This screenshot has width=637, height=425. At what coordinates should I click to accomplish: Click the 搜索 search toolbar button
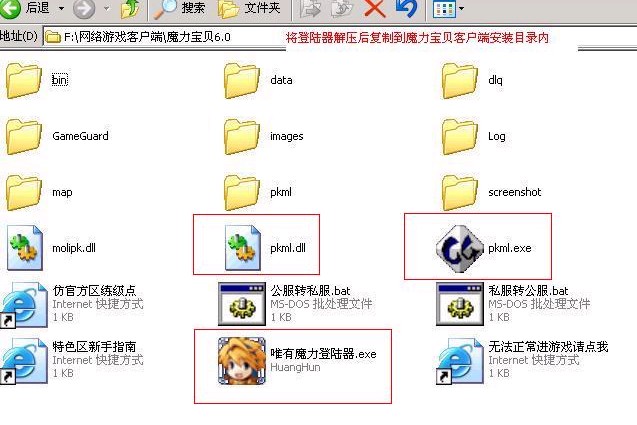coord(179,9)
